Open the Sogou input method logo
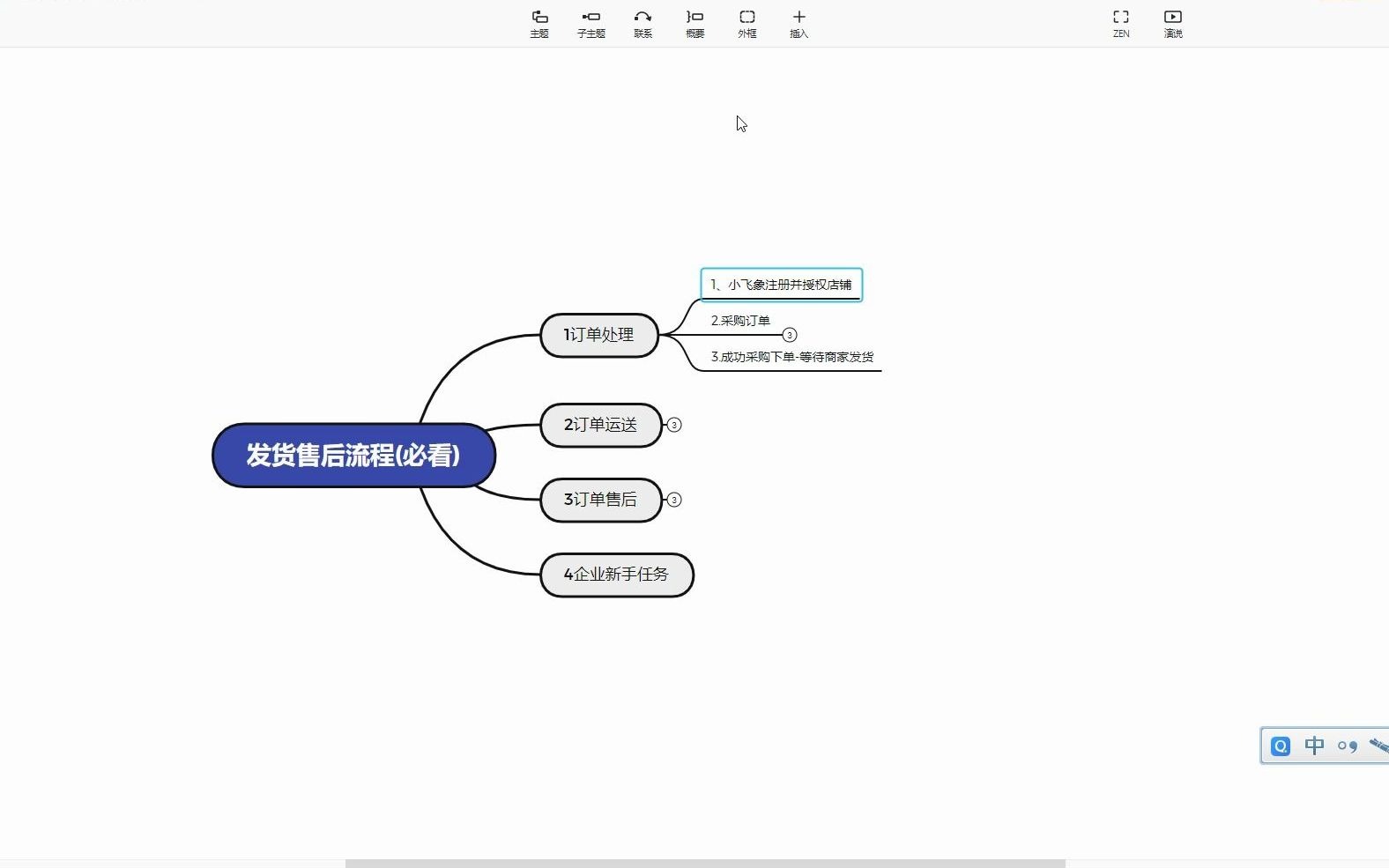The image size is (1389, 868). [1281, 746]
